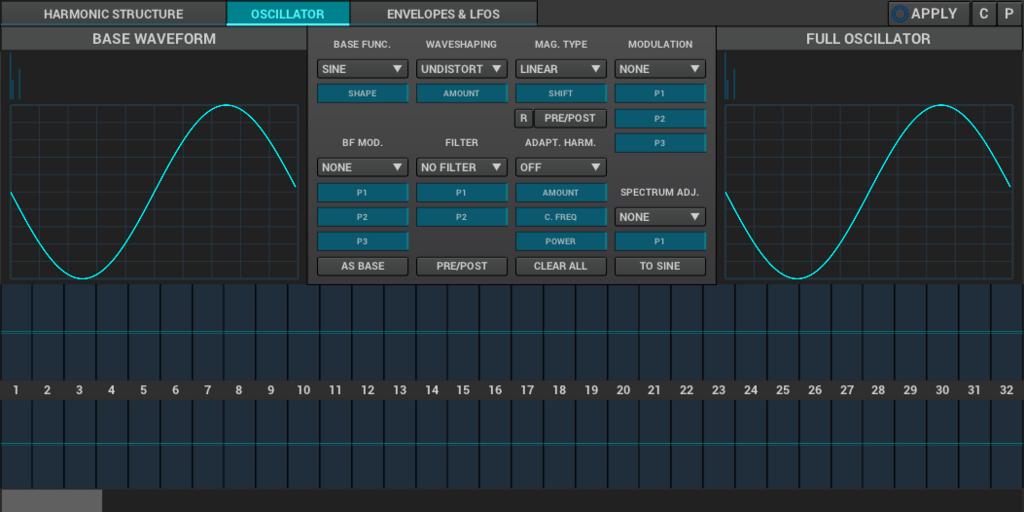
Task: Toggle PRE/POST next to the R button
Action: pos(570,118)
